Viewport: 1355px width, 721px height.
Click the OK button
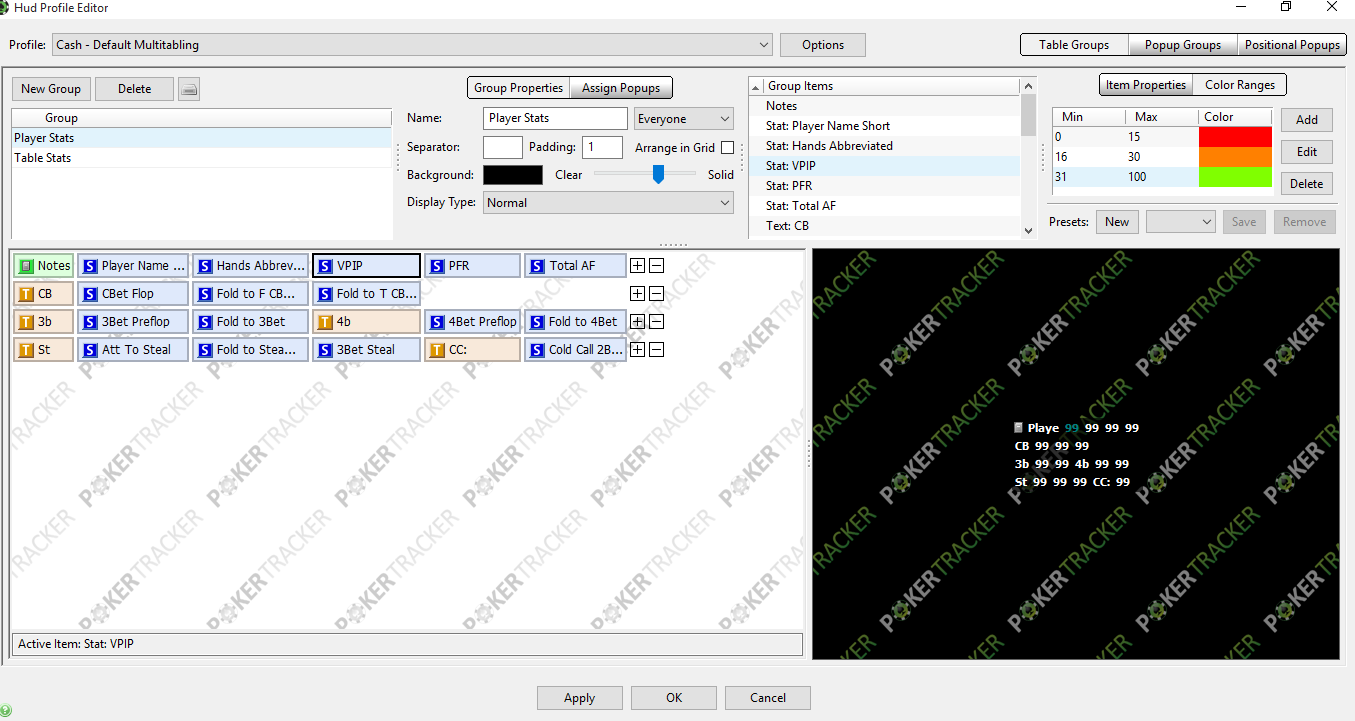click(673, 698)
